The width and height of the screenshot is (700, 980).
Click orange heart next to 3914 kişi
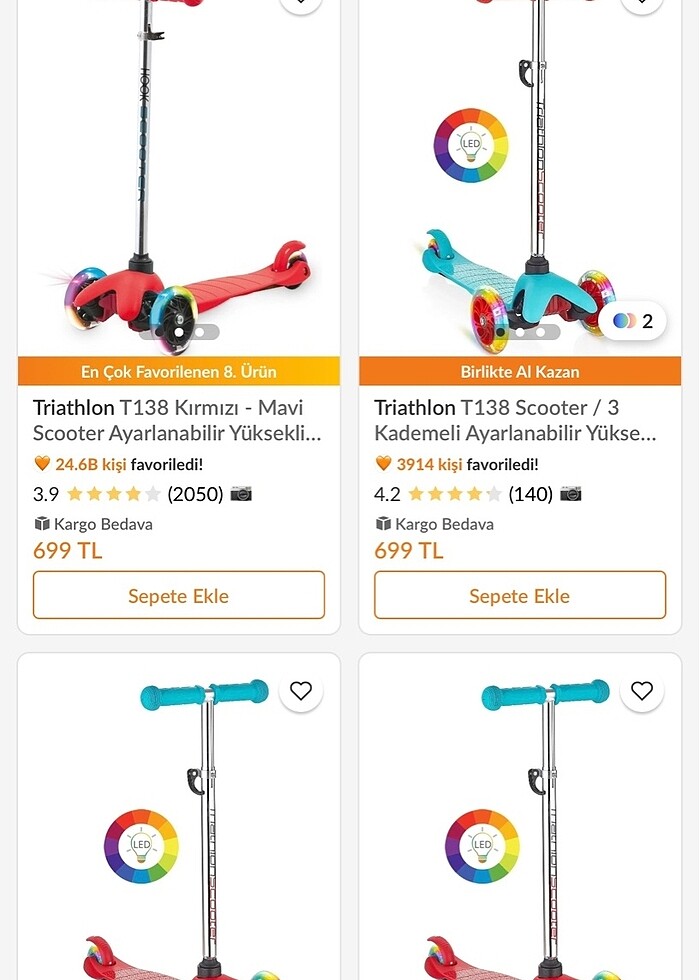(383, 464)
